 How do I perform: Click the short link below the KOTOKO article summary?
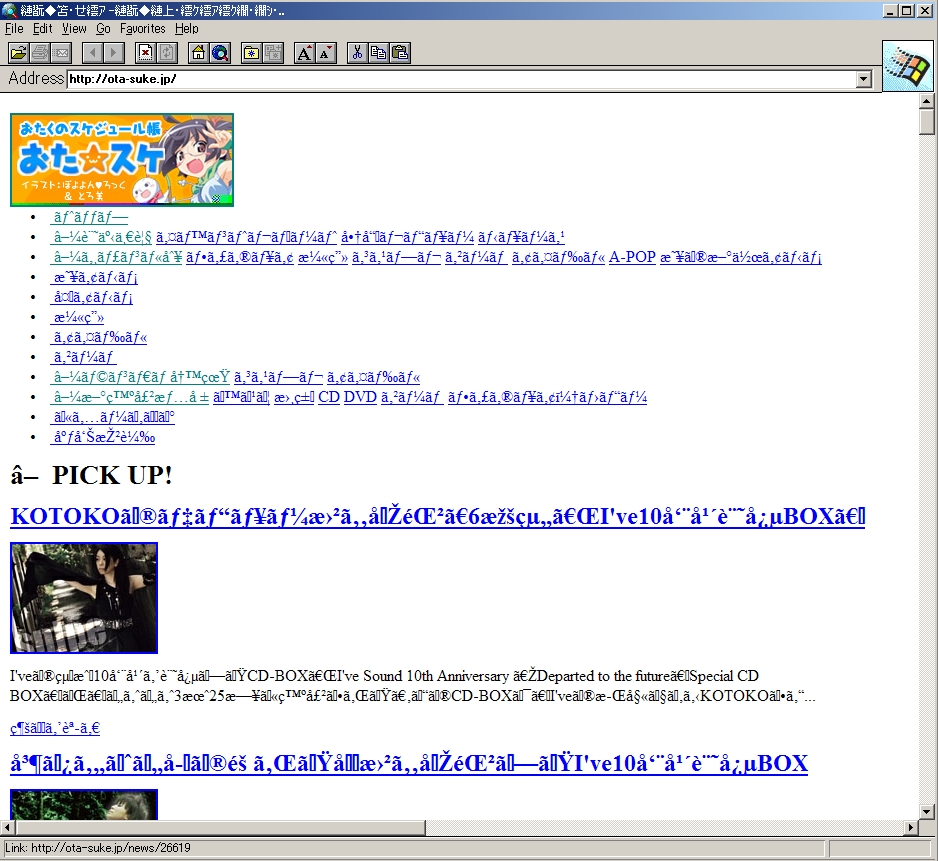click(55, 728)
